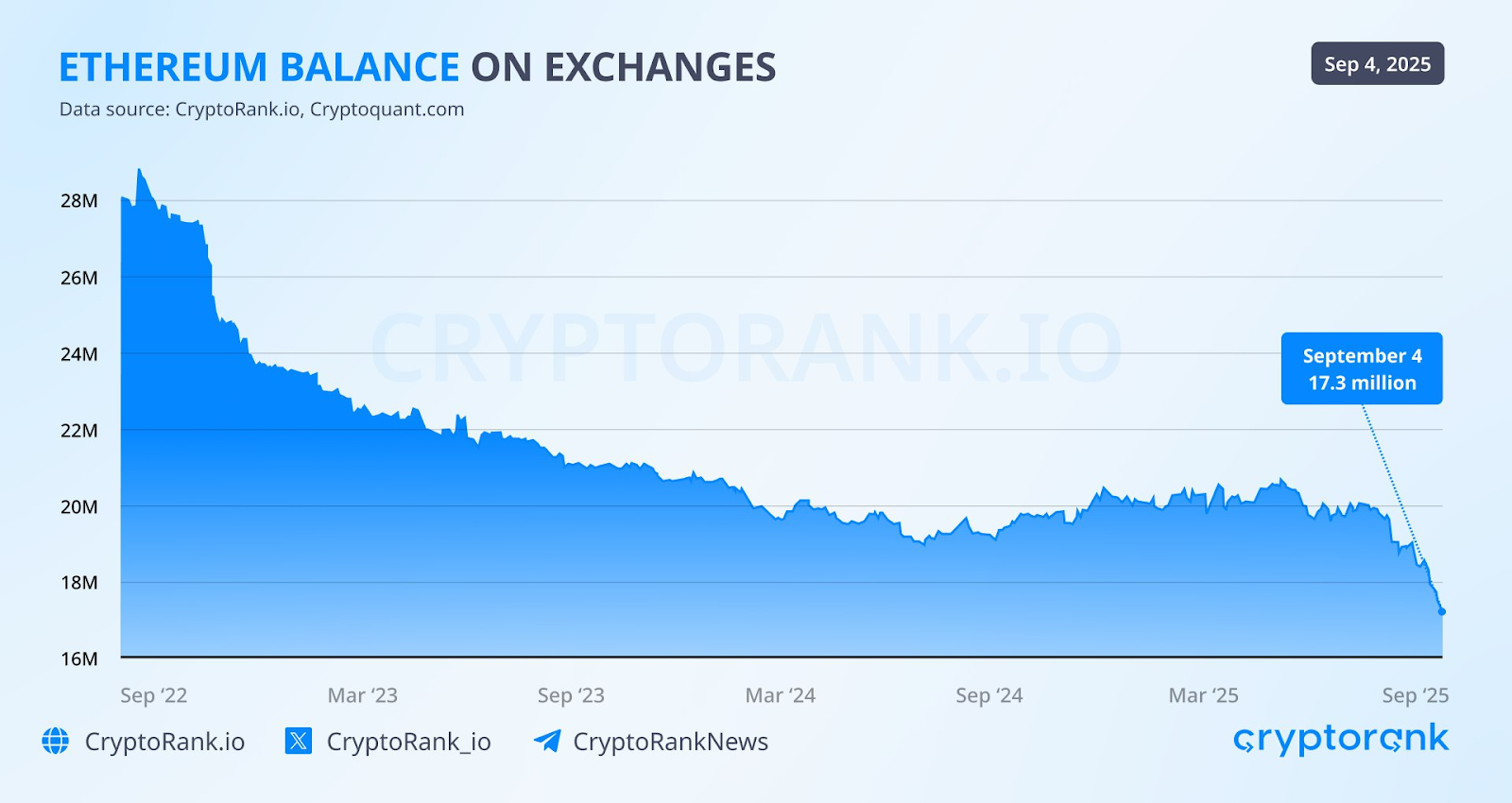Click the X (Twitter) logo icon

[298, 742]
